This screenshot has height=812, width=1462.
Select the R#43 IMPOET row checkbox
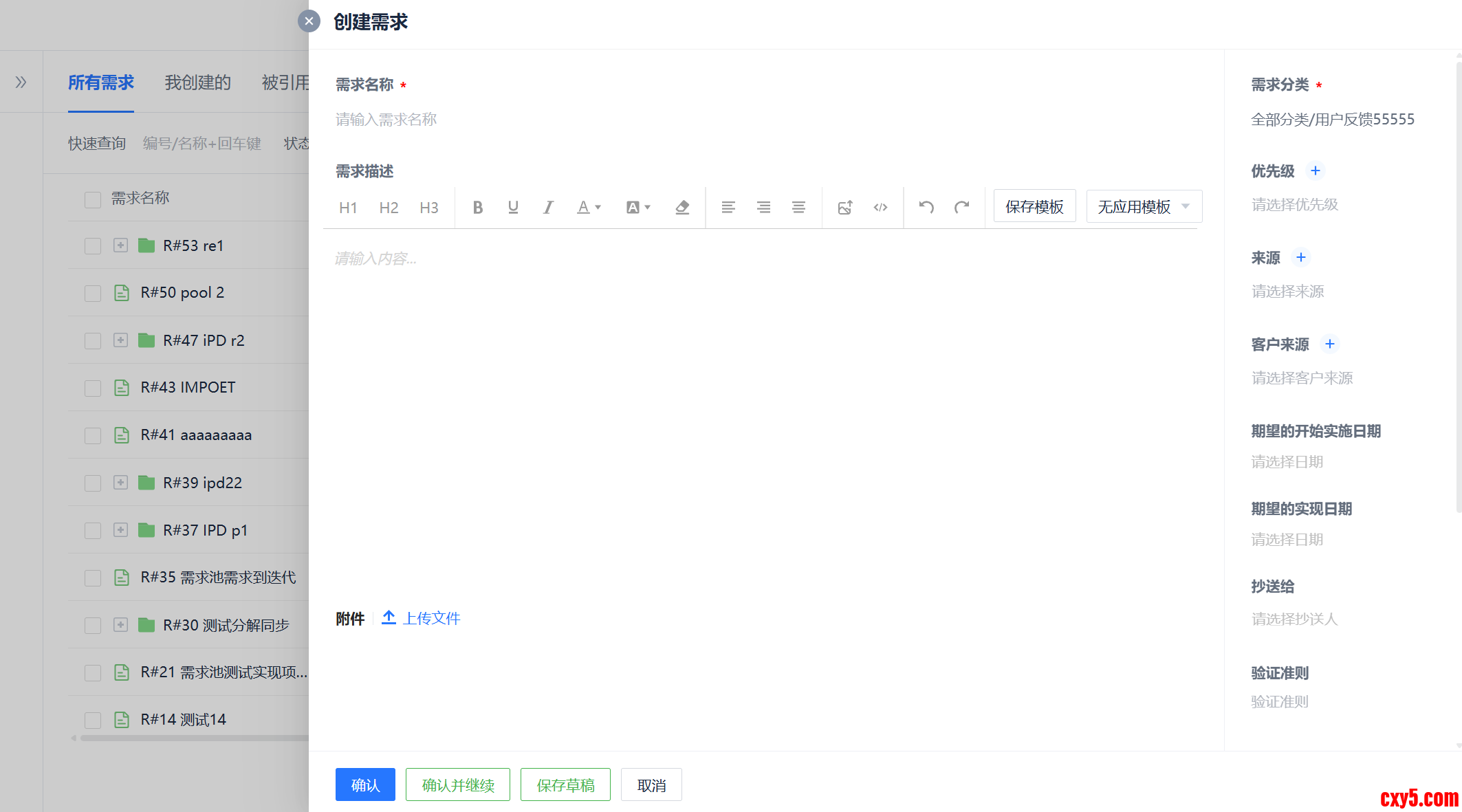click(x=93, y=388)
